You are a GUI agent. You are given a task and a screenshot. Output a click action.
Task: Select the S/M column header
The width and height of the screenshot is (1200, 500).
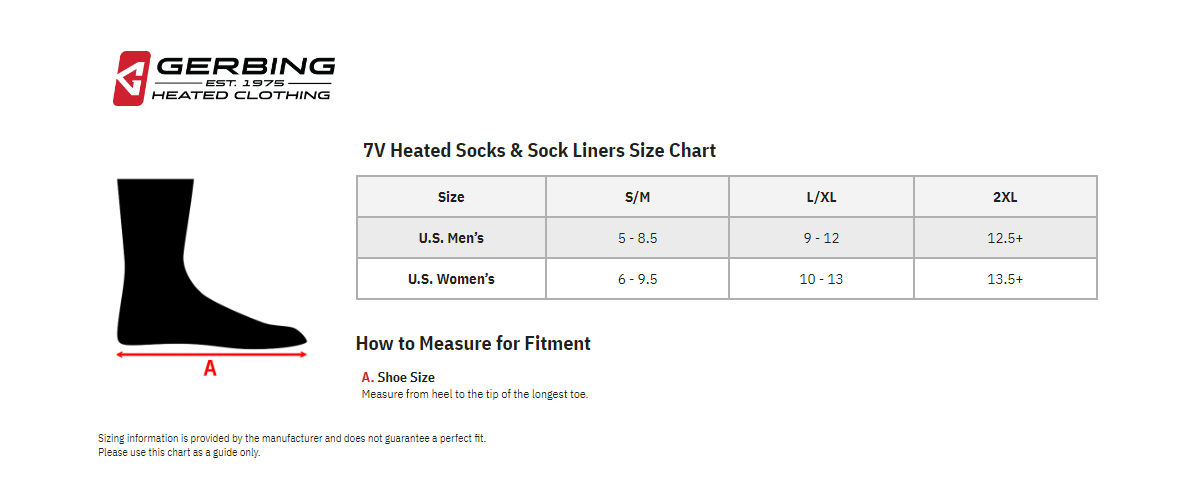pyautogui.click(x=637, y=197)
